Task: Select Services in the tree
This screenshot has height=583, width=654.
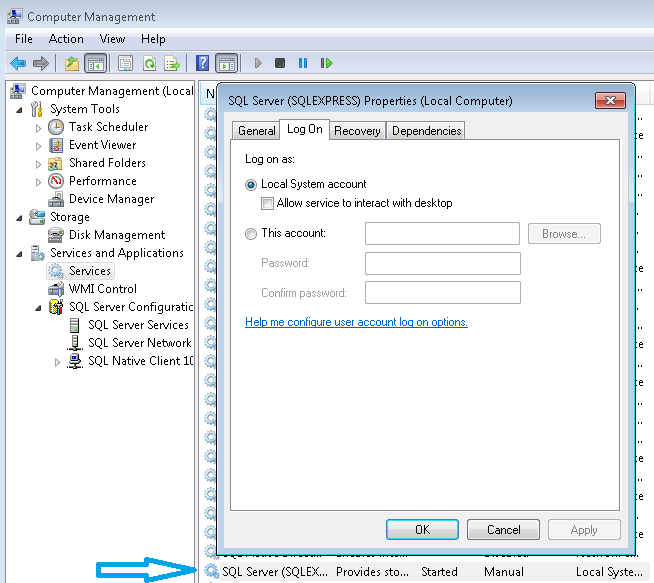Action: (80, 271)
